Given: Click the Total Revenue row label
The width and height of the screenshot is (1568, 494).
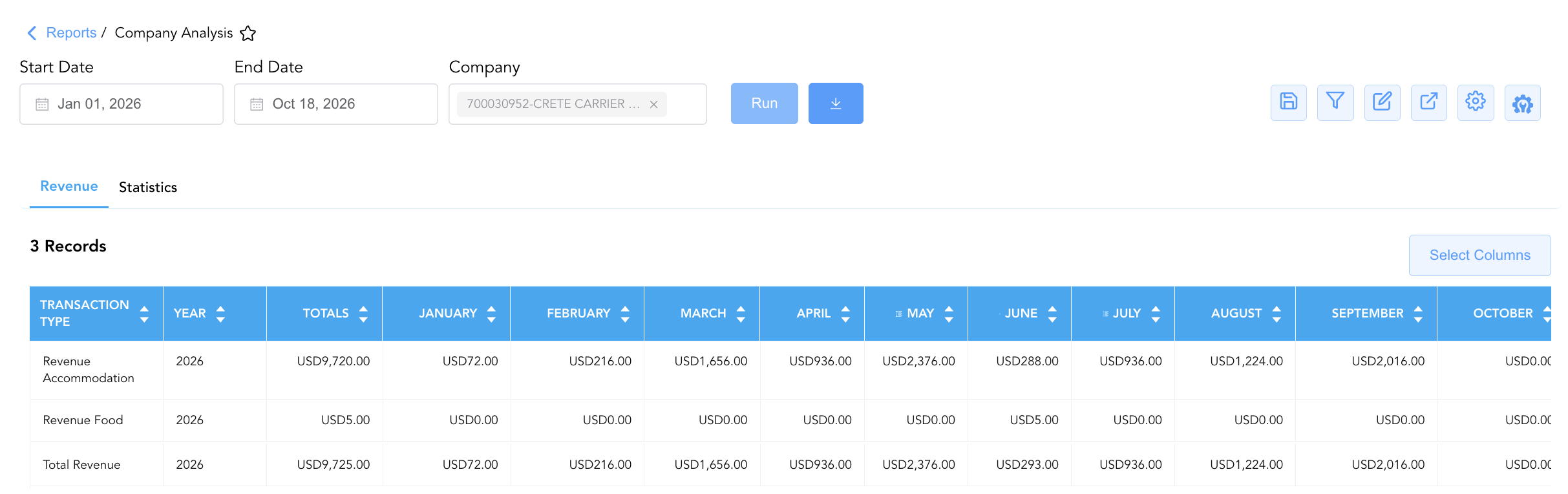Looking at the screenshot, I should [81, 465].
